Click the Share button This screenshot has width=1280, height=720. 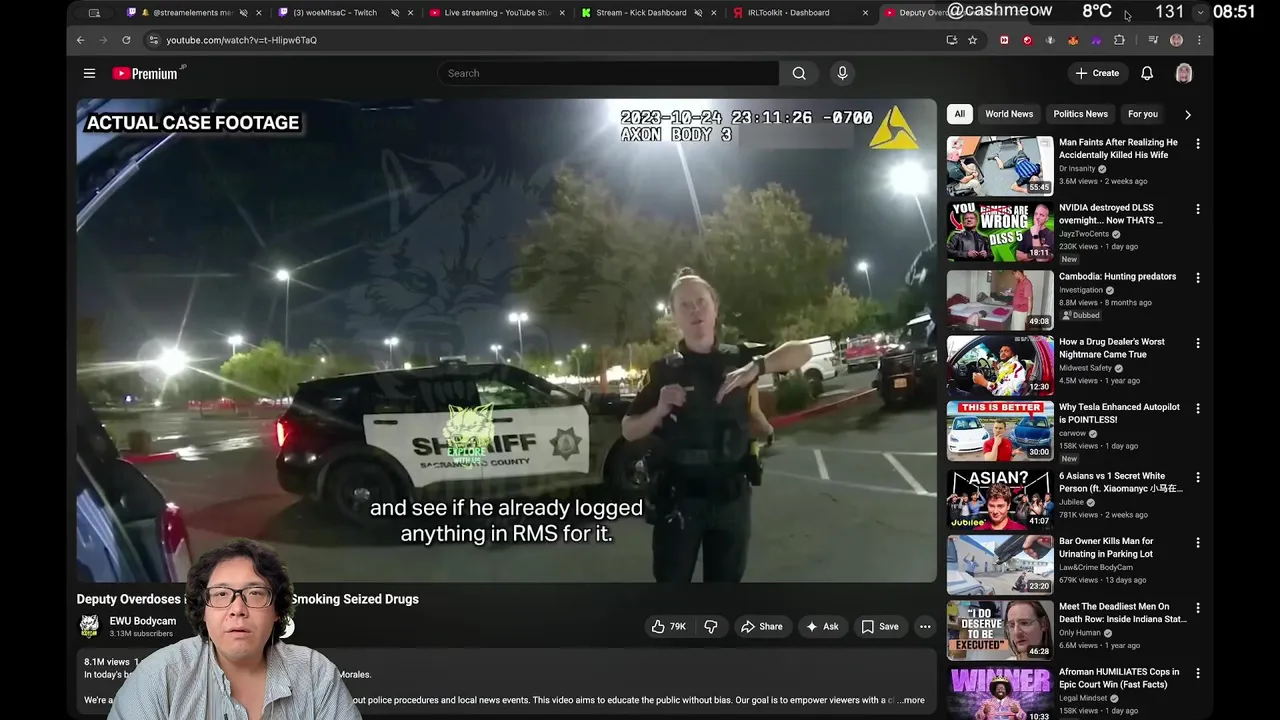(x=761, y=627)
